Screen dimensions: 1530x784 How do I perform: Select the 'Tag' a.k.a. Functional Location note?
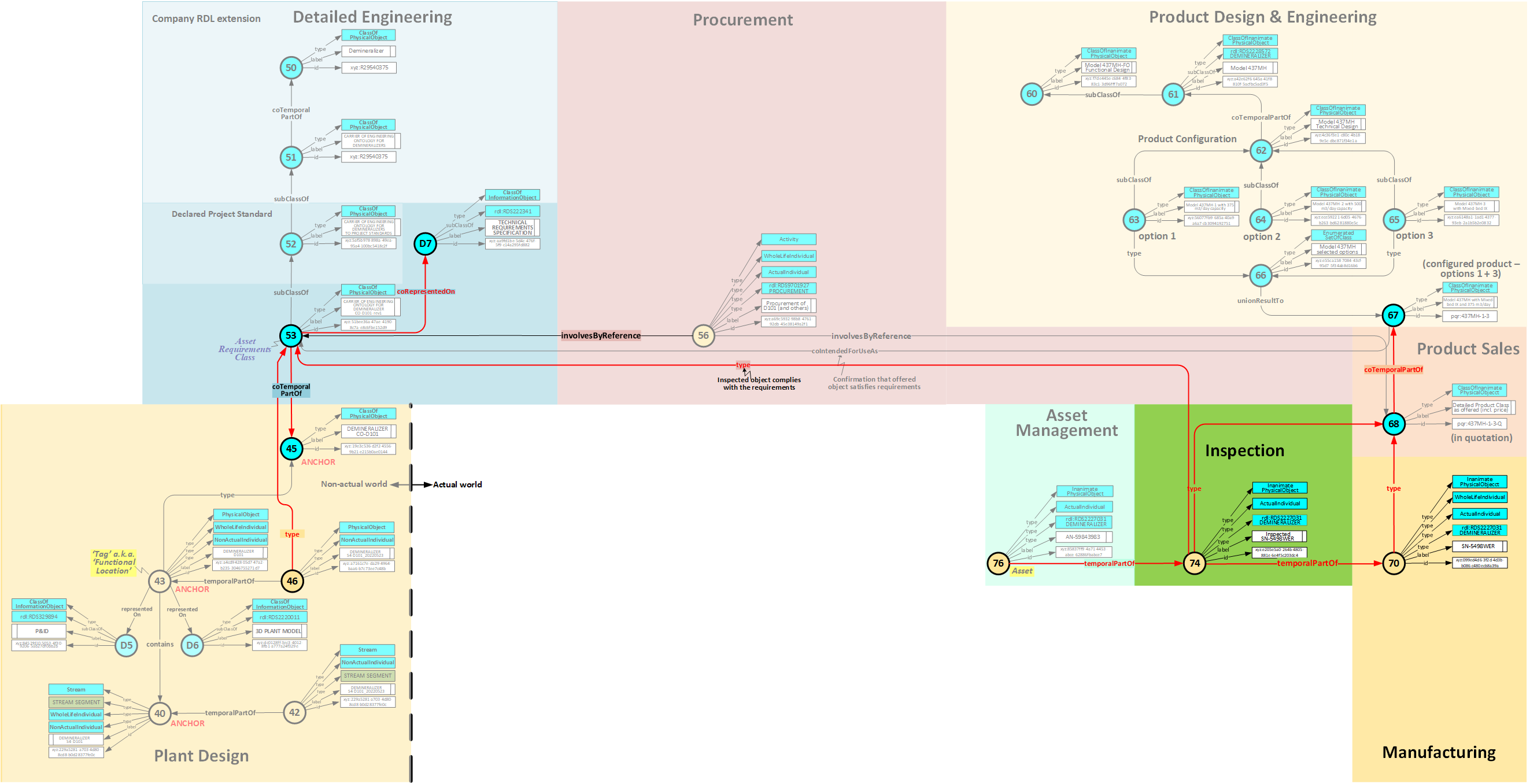(x=113, y=563)
